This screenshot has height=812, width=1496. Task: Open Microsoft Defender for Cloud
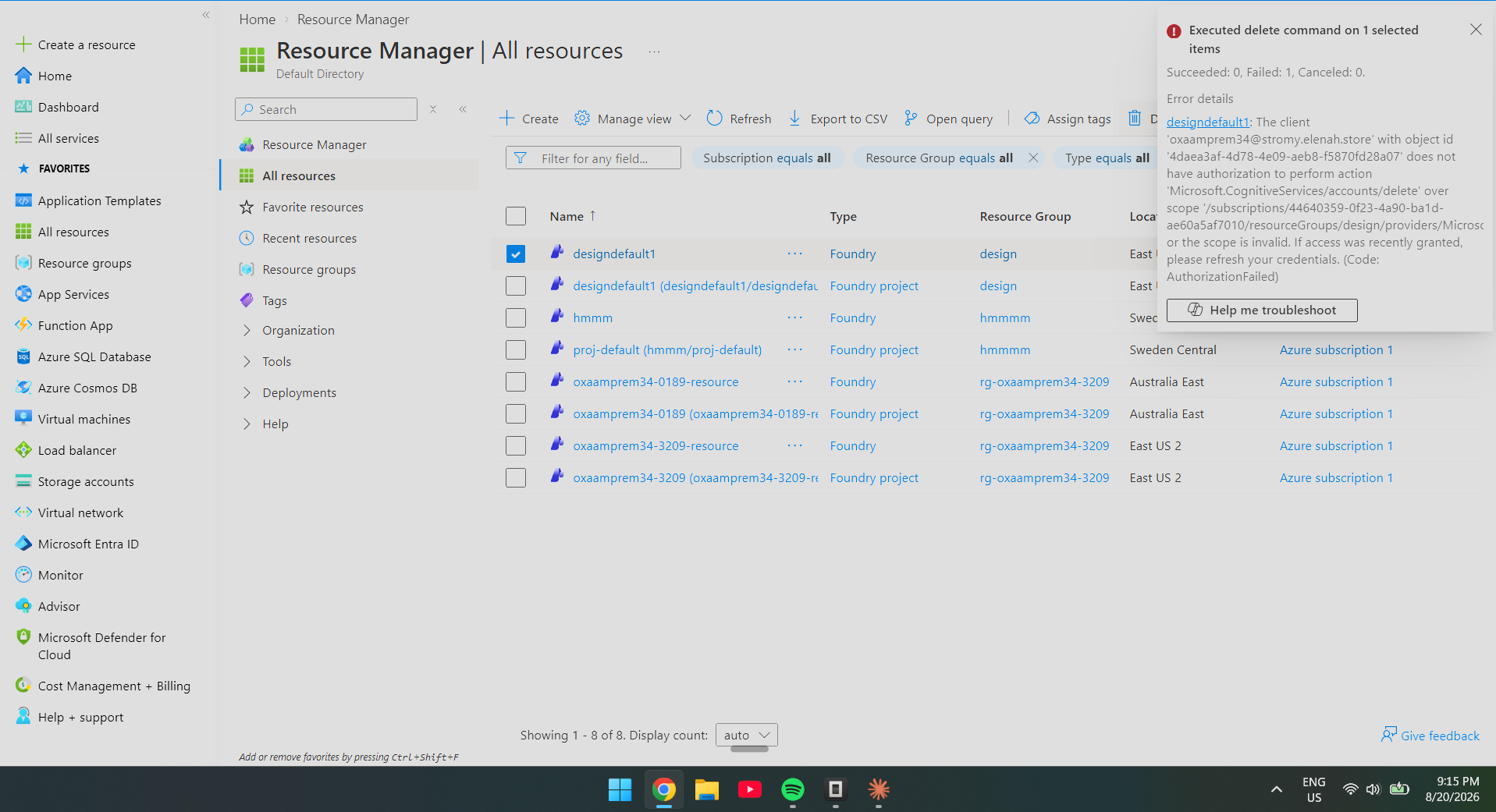tap(101, 646)
